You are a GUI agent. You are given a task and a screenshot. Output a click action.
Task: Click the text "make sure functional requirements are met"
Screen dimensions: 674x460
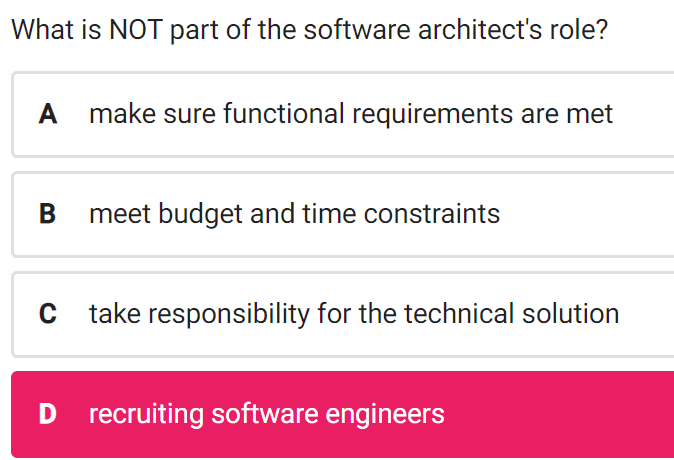click(x=351, y=114)
